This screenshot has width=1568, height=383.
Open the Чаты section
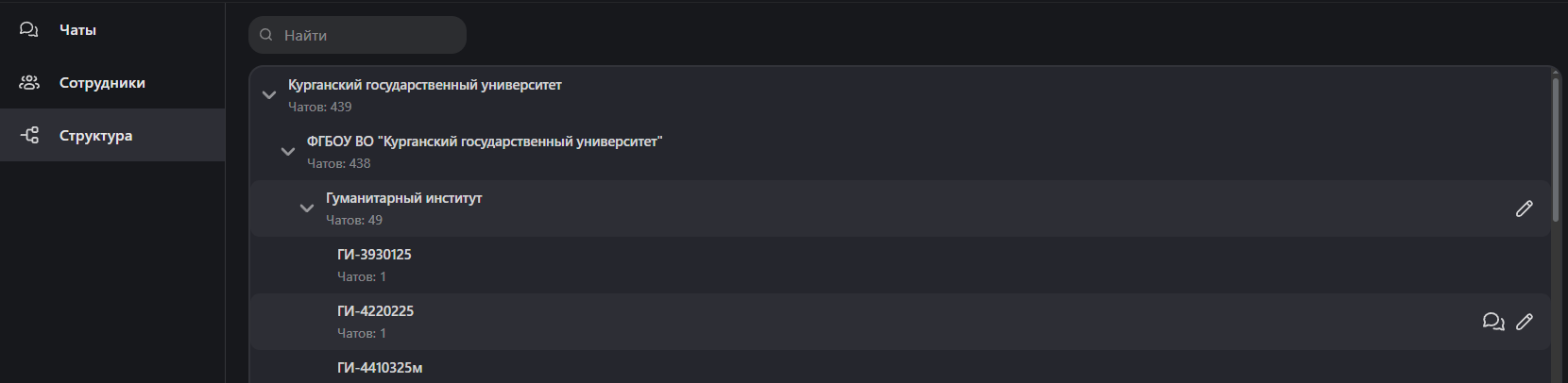coord(77,30)
